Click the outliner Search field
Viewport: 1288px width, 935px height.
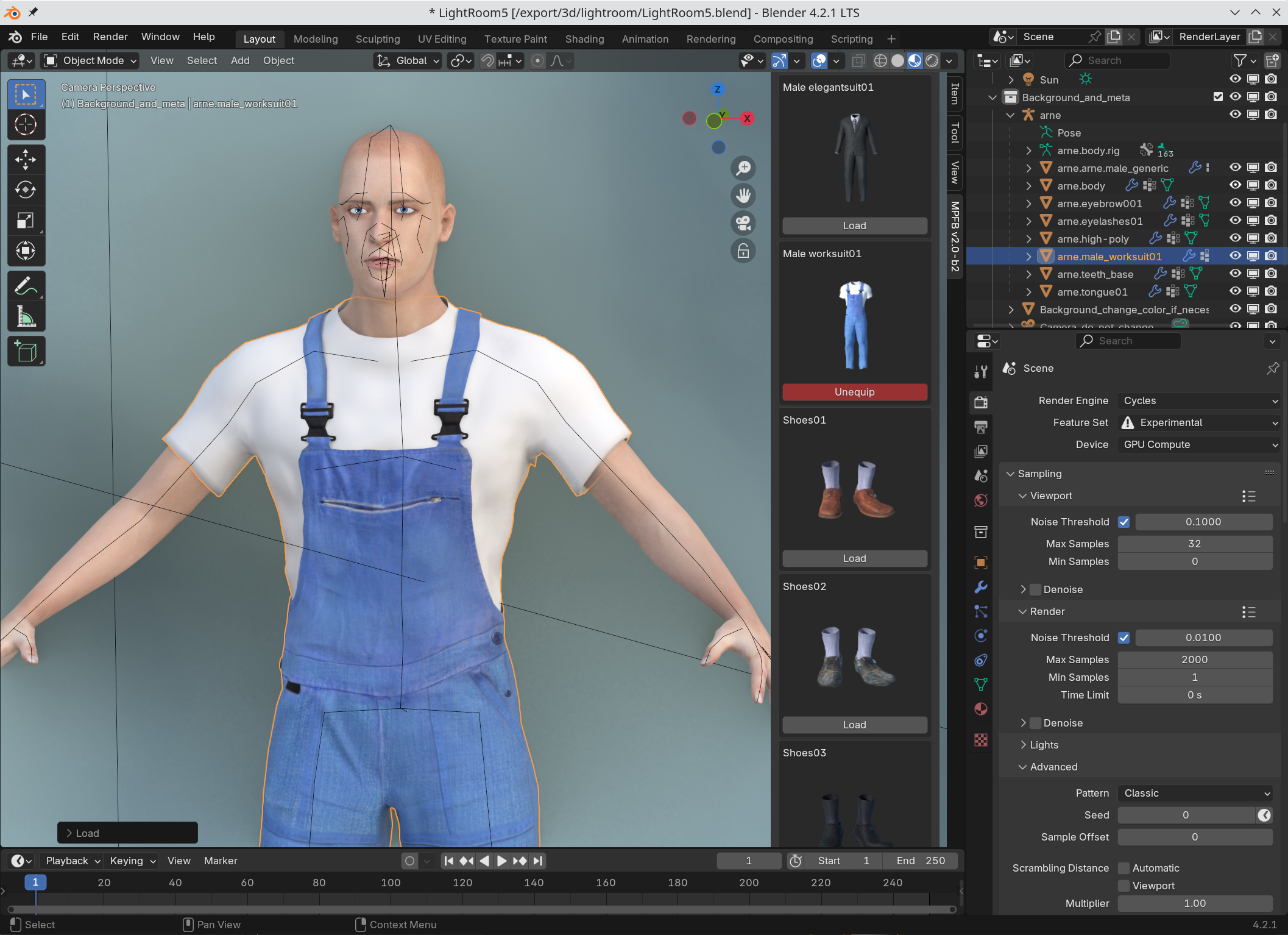tap(1117, 60)
